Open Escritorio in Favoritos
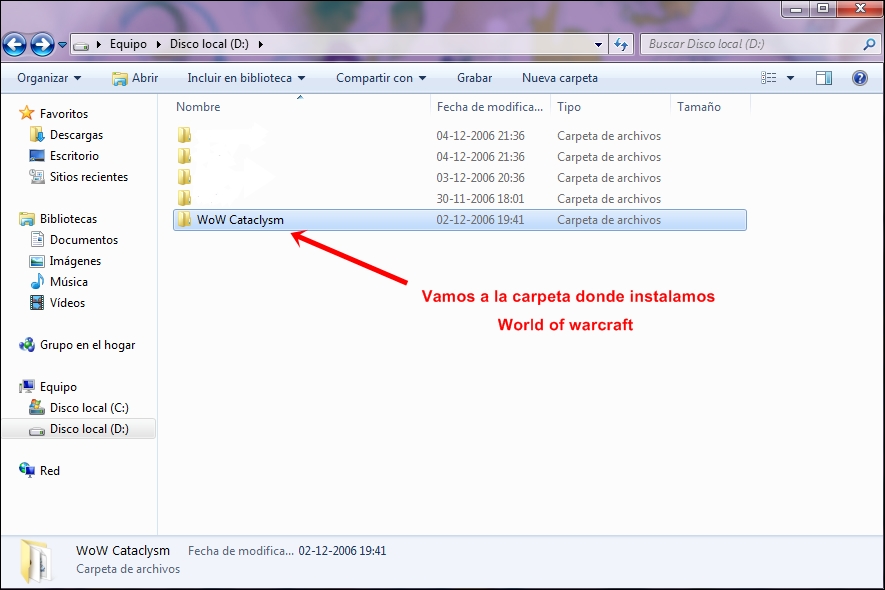This screenshot has height=590, width=885. (x=74, y=156)
